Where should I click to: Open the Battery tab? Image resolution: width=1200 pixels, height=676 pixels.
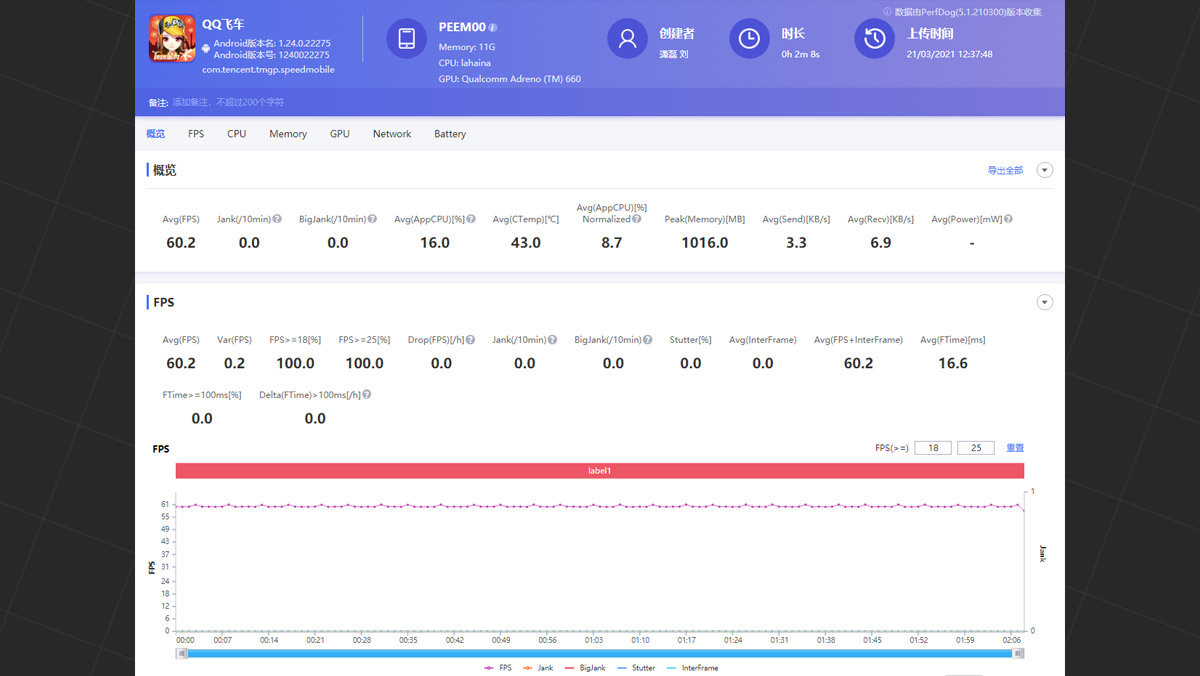[x=450, y=134]
